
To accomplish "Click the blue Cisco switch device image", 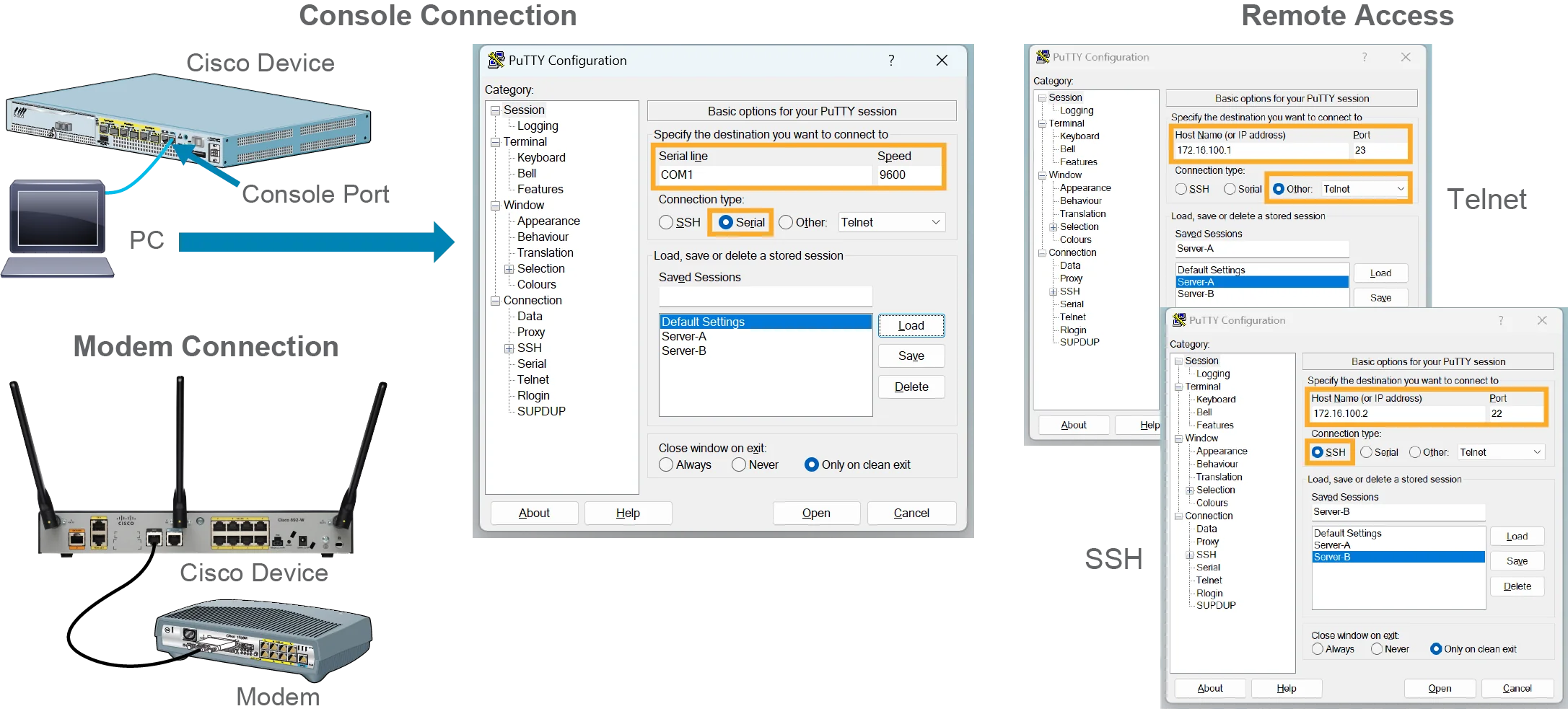I will coord(188,121).
